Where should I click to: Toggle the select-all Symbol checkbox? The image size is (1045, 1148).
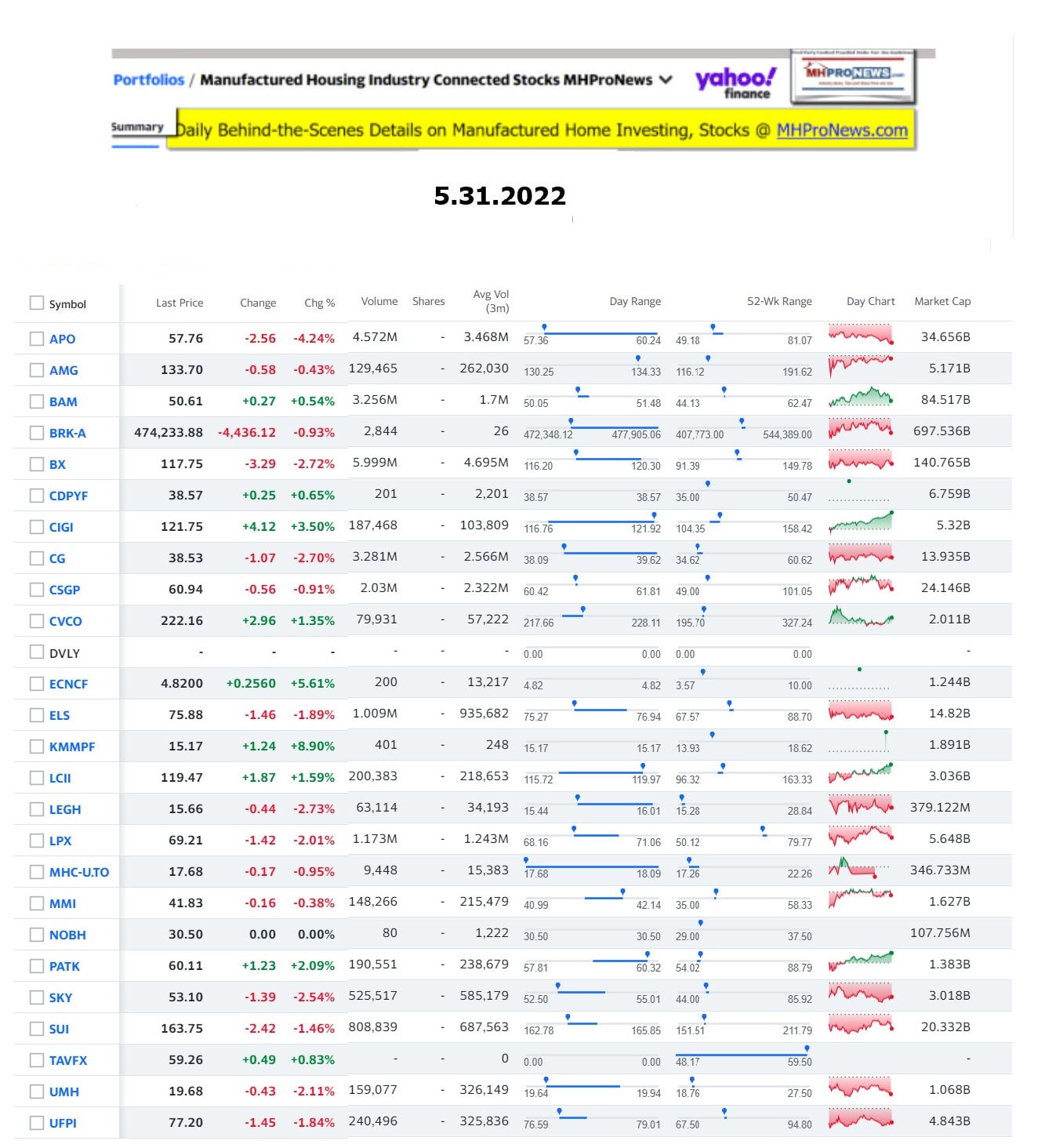36,303
